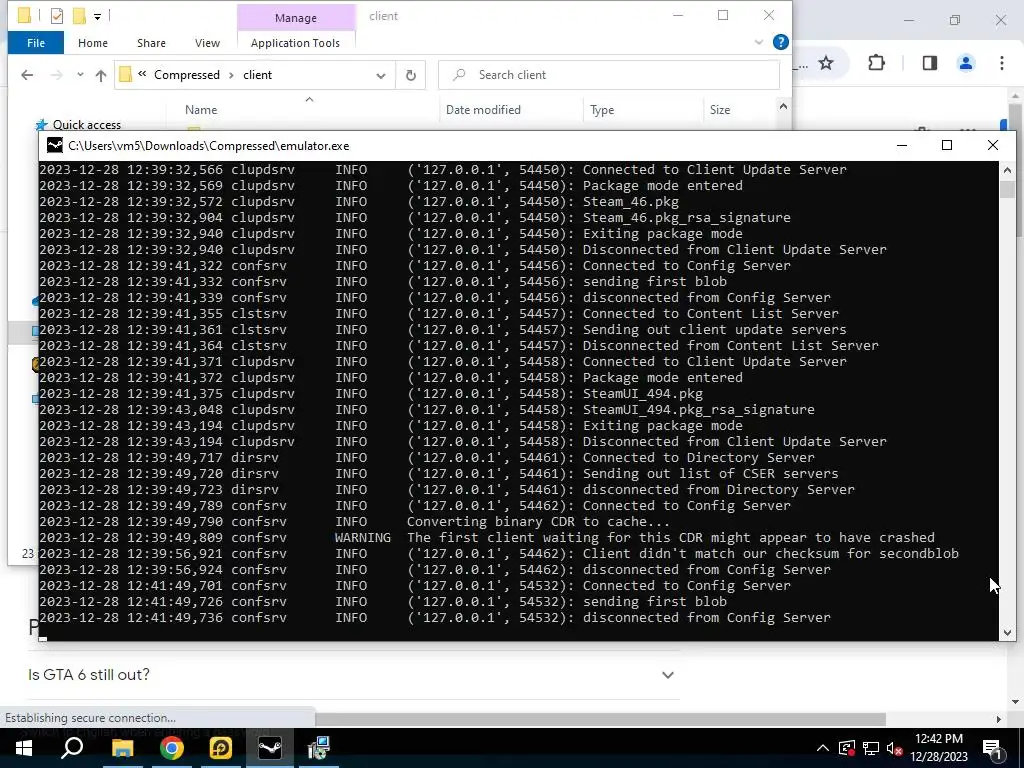Open the Customize Quick Access Toolbar dropdown
Viewport: 1024px width, 768px height.
click(x=97, y=16)
